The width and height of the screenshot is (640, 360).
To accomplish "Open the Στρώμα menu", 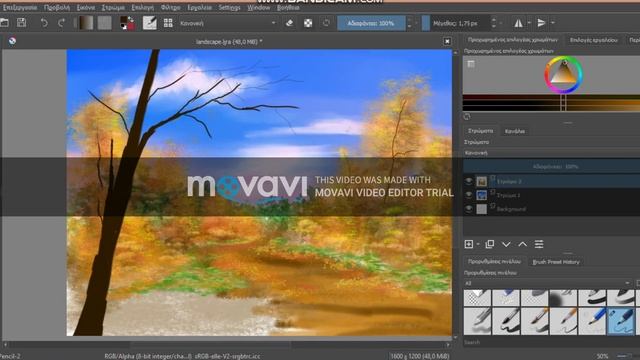I will pyautogui.click(x=113, y=7).
